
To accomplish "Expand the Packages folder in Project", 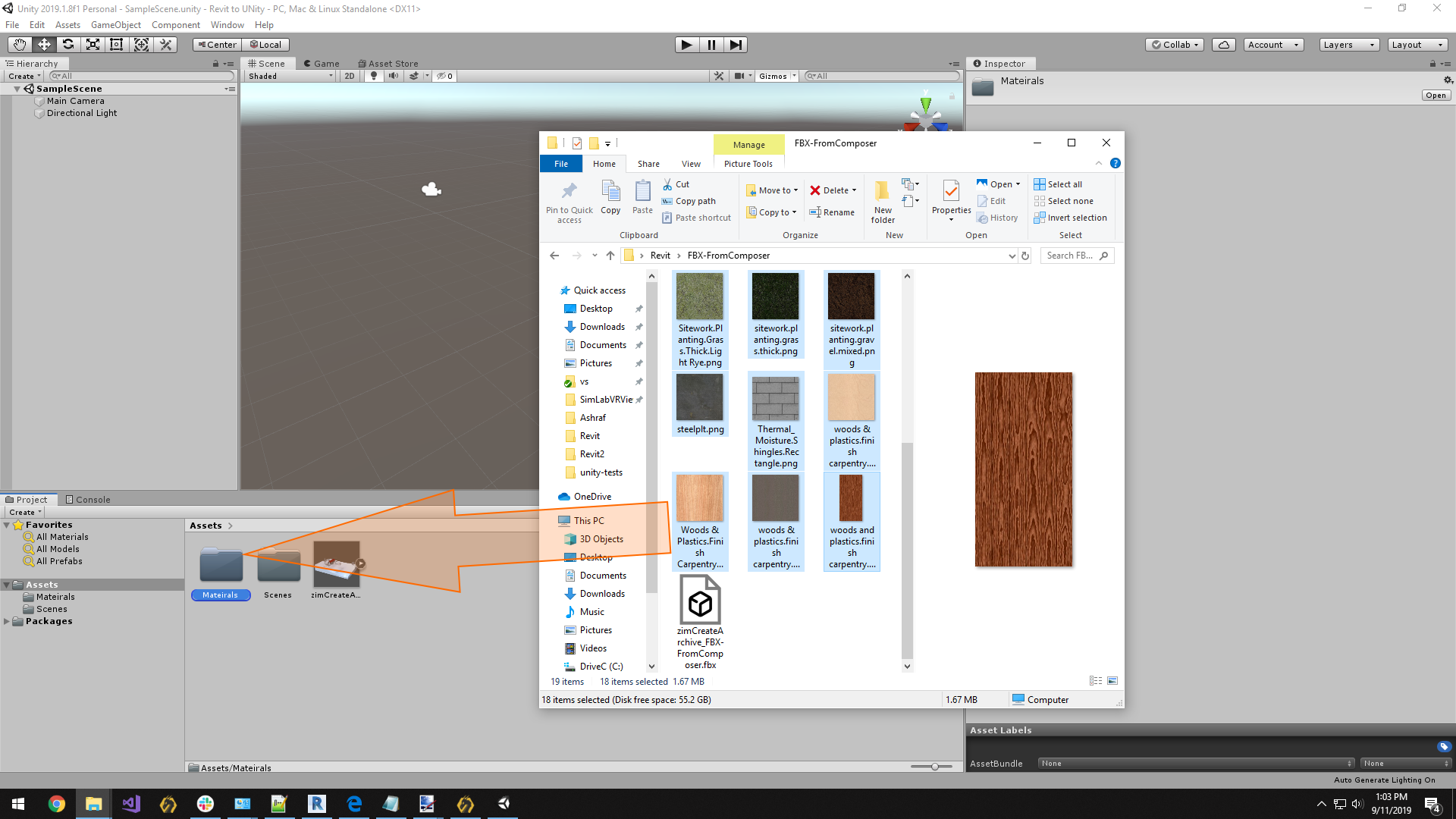I will pyautogui.click(x=7, y=621).
